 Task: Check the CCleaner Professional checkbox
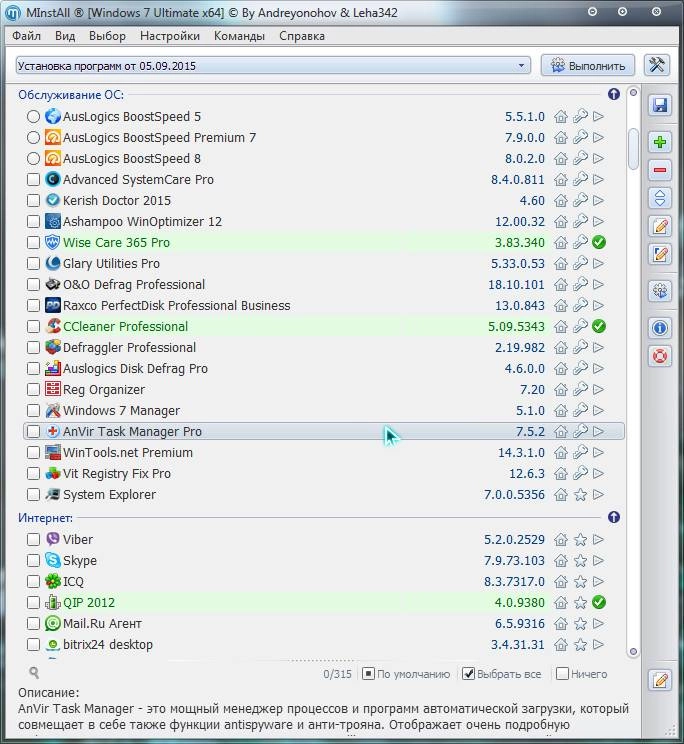pos(33,326)
